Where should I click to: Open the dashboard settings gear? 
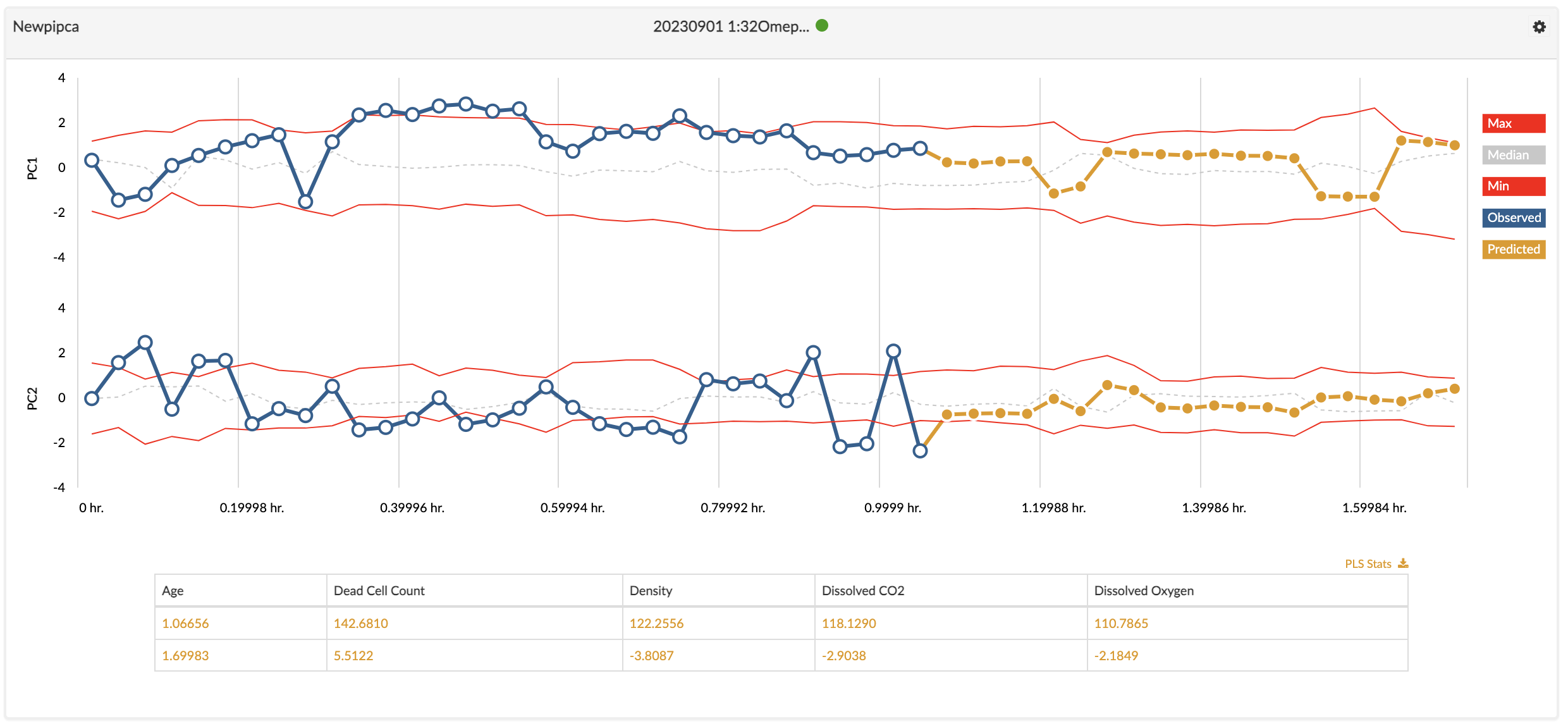click(1540, 27)
